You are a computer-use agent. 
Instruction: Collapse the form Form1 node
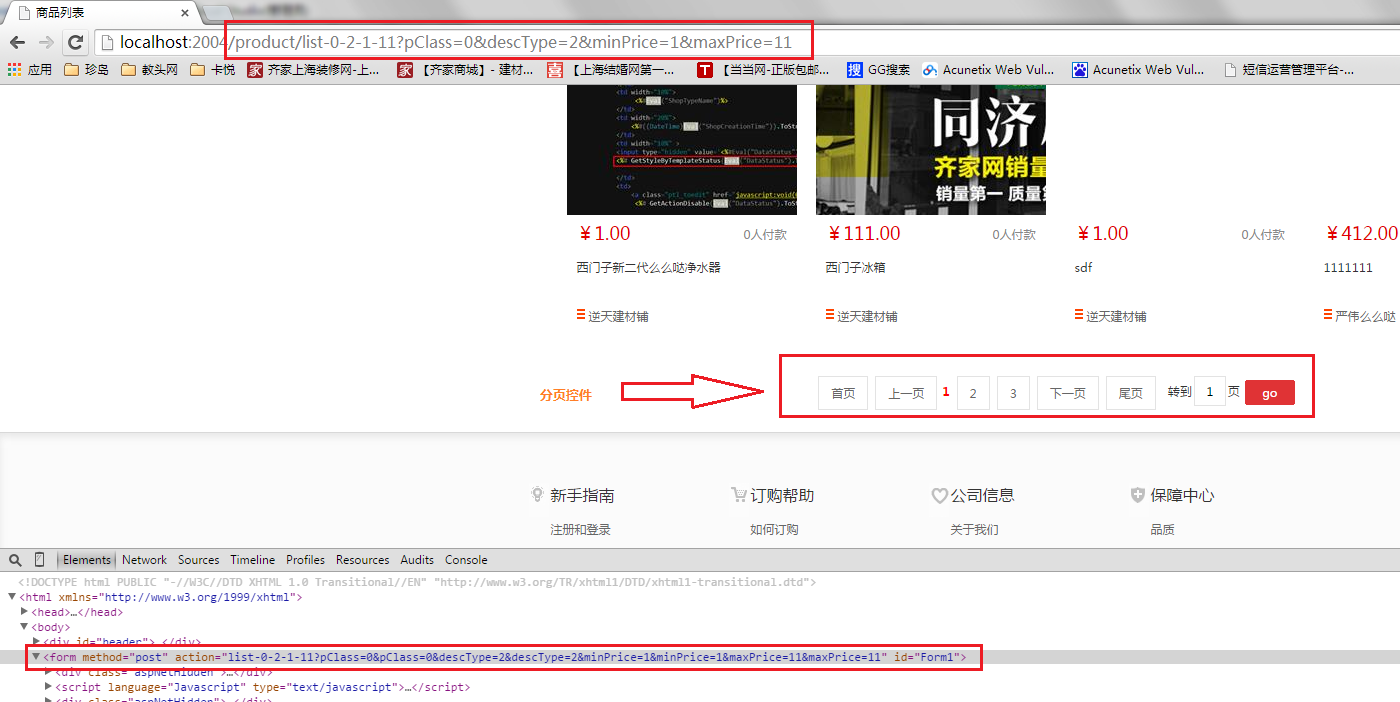[x=36, y=657]
